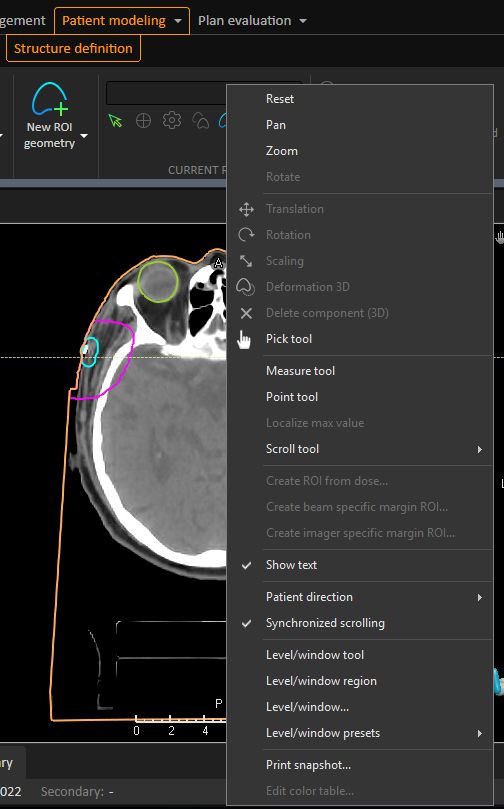The height and width of the screenshot is (809, 504).
Task: Choose Pick tool hand icon in menu
Action: tap(244, 339)
